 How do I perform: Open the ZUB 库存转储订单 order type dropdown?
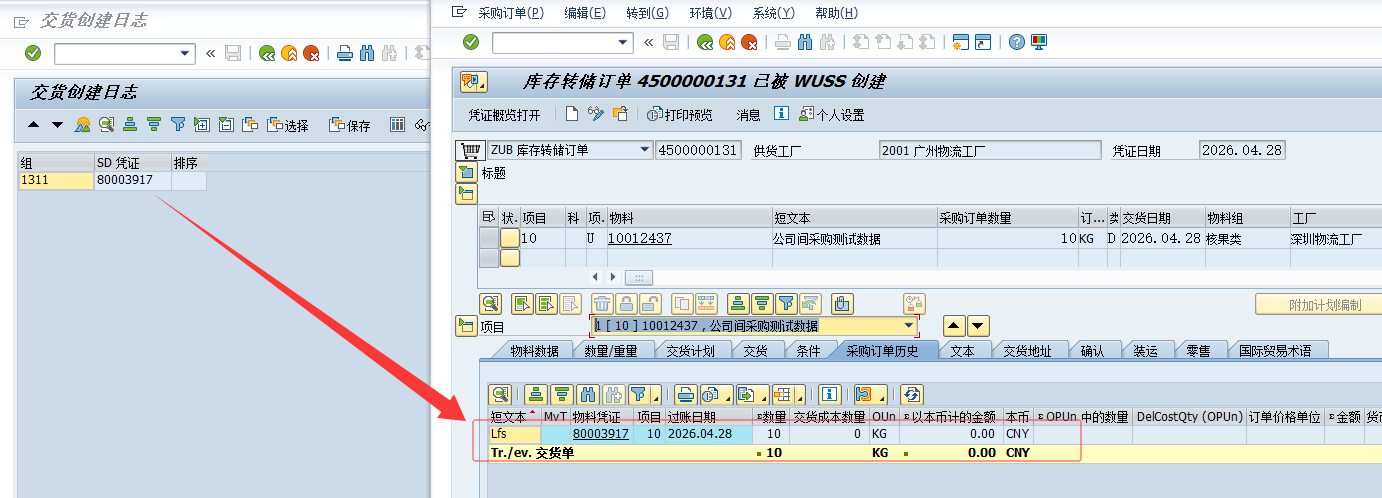coord(644,150)
